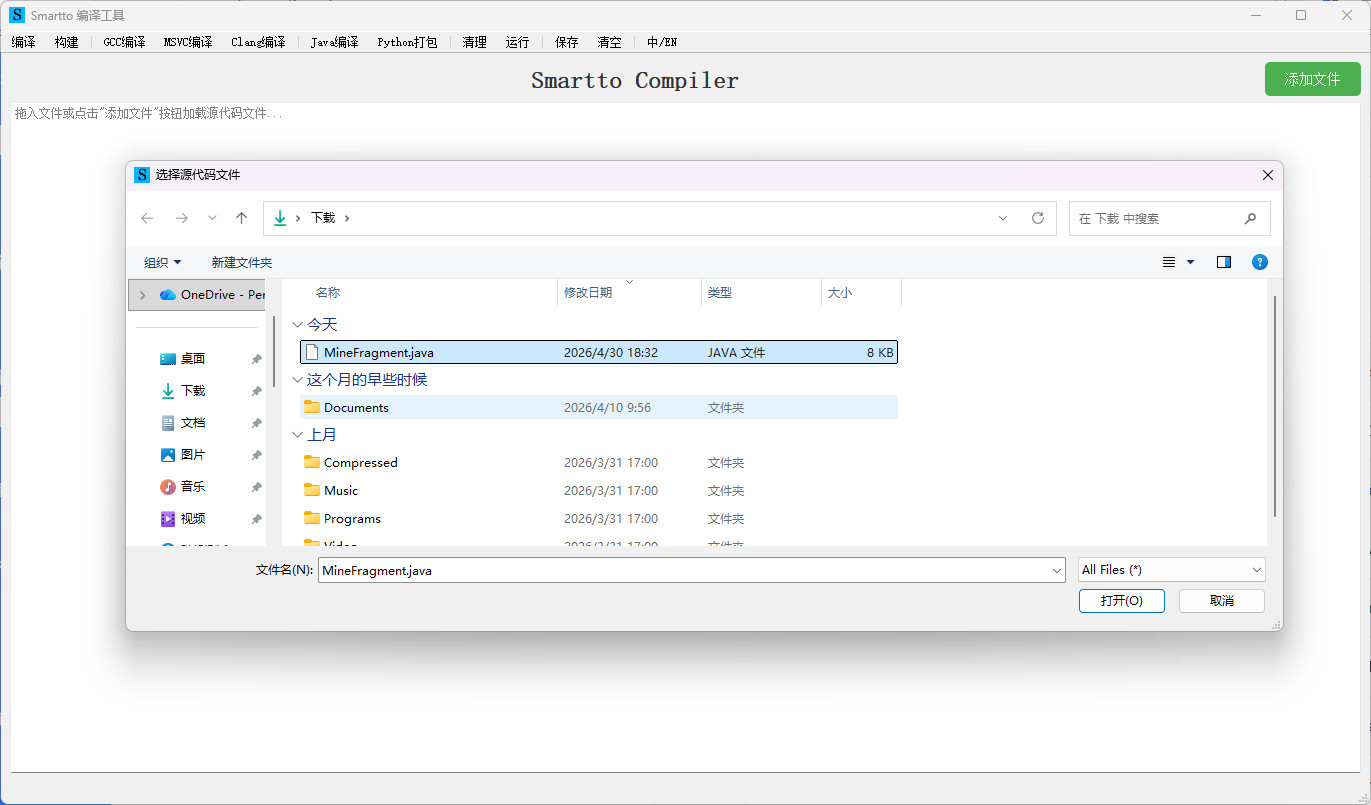Sort by 类型 column header

[x=720, y=293]
